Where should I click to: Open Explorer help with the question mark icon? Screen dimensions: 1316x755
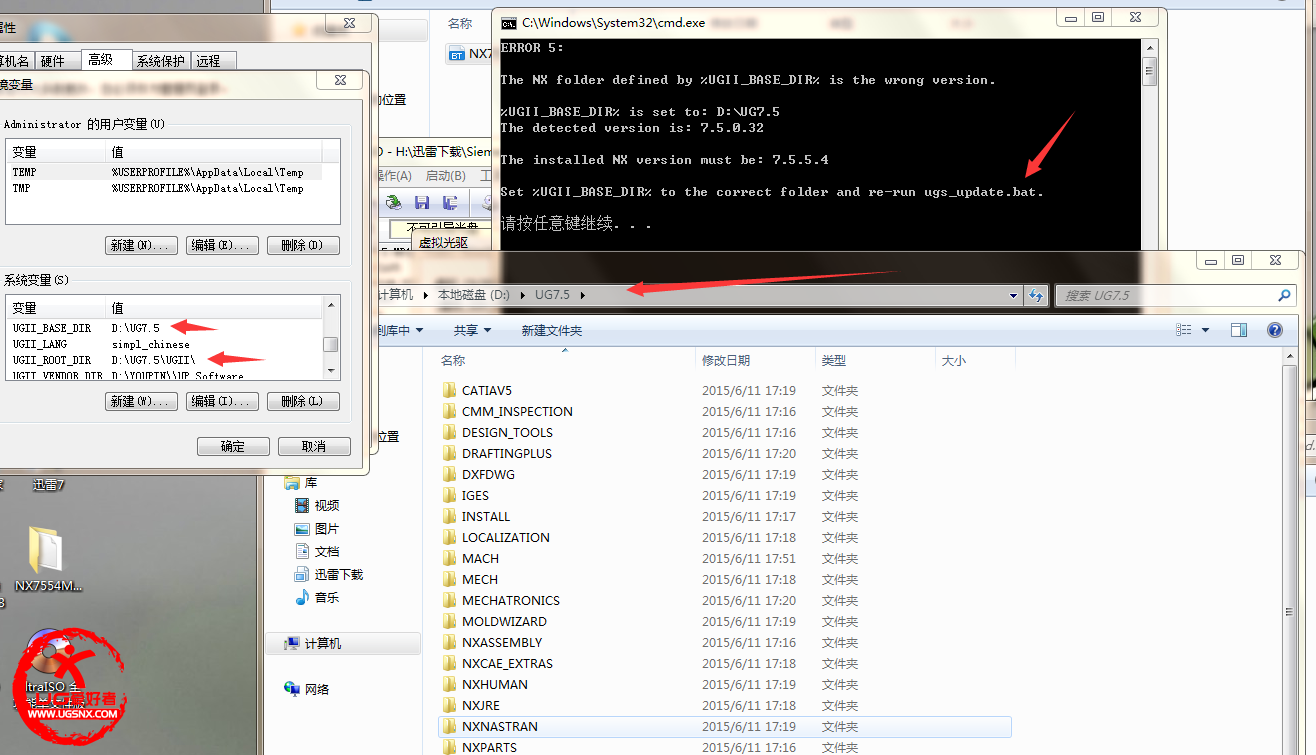[x=1275, y=330]
